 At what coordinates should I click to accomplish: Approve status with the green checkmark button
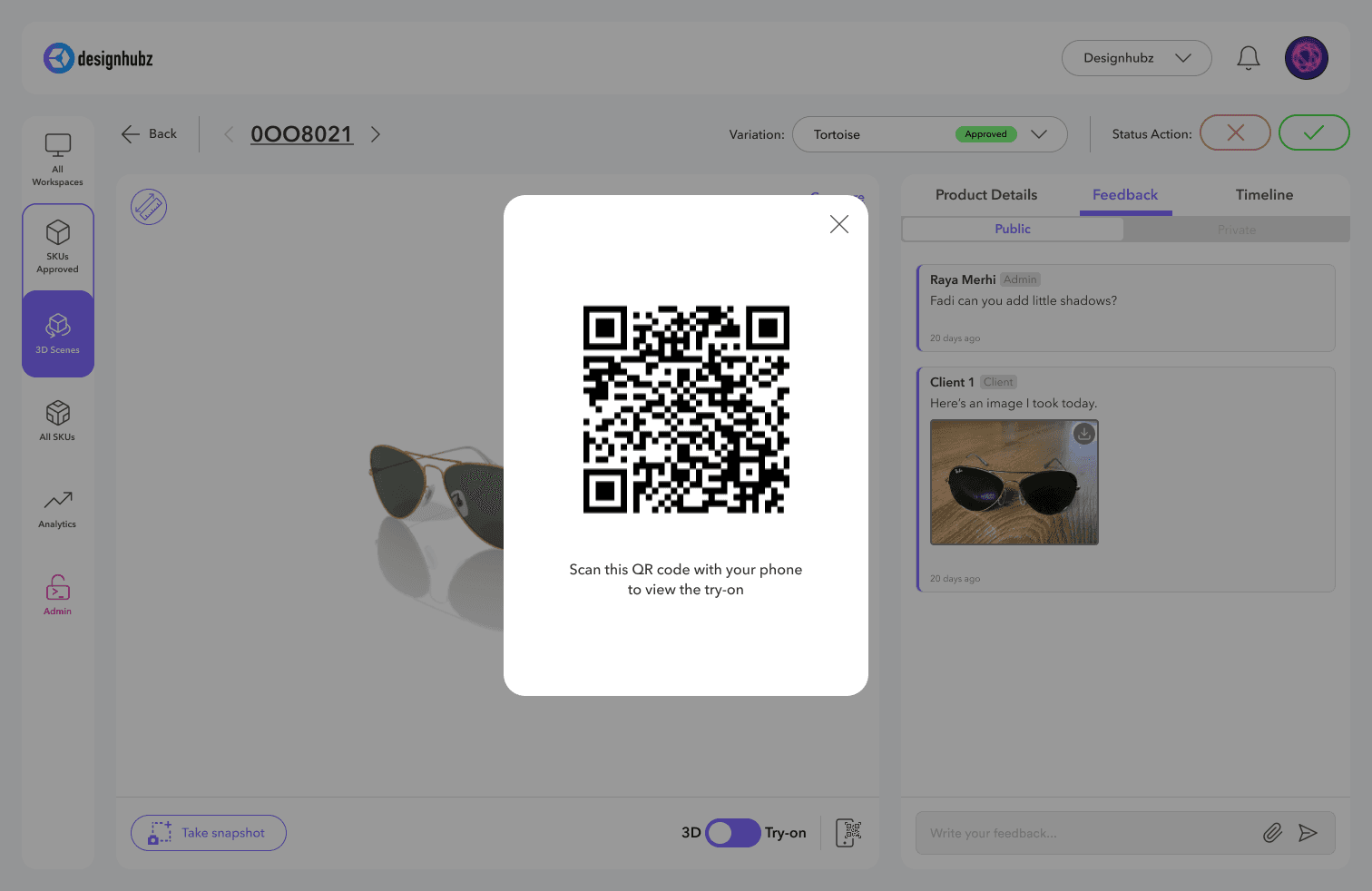(x=1314, y=132)
